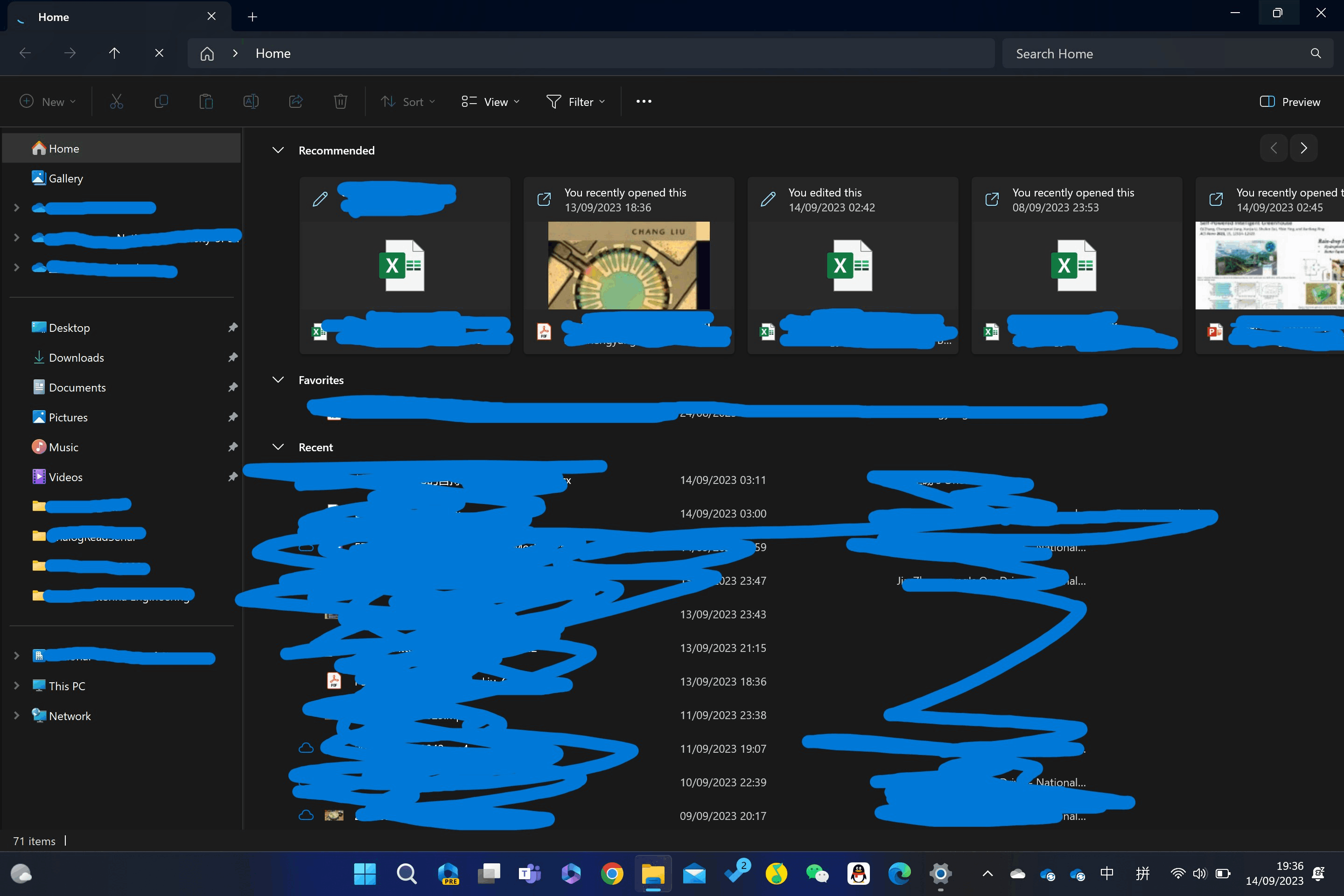This screenshot has height=896, width=1344.
Task: Toggle the Preview pane button
Action: [x=1290, y=102]
